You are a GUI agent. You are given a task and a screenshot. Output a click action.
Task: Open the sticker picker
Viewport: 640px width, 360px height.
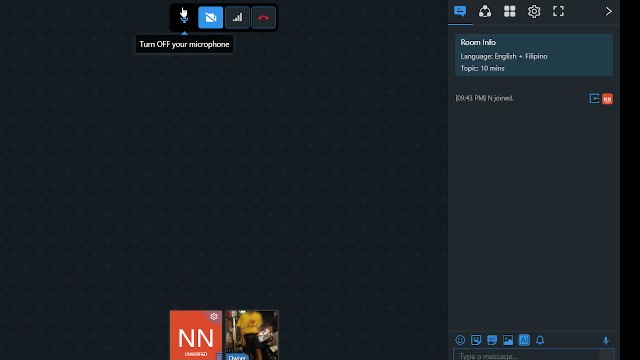coord(476,340)
